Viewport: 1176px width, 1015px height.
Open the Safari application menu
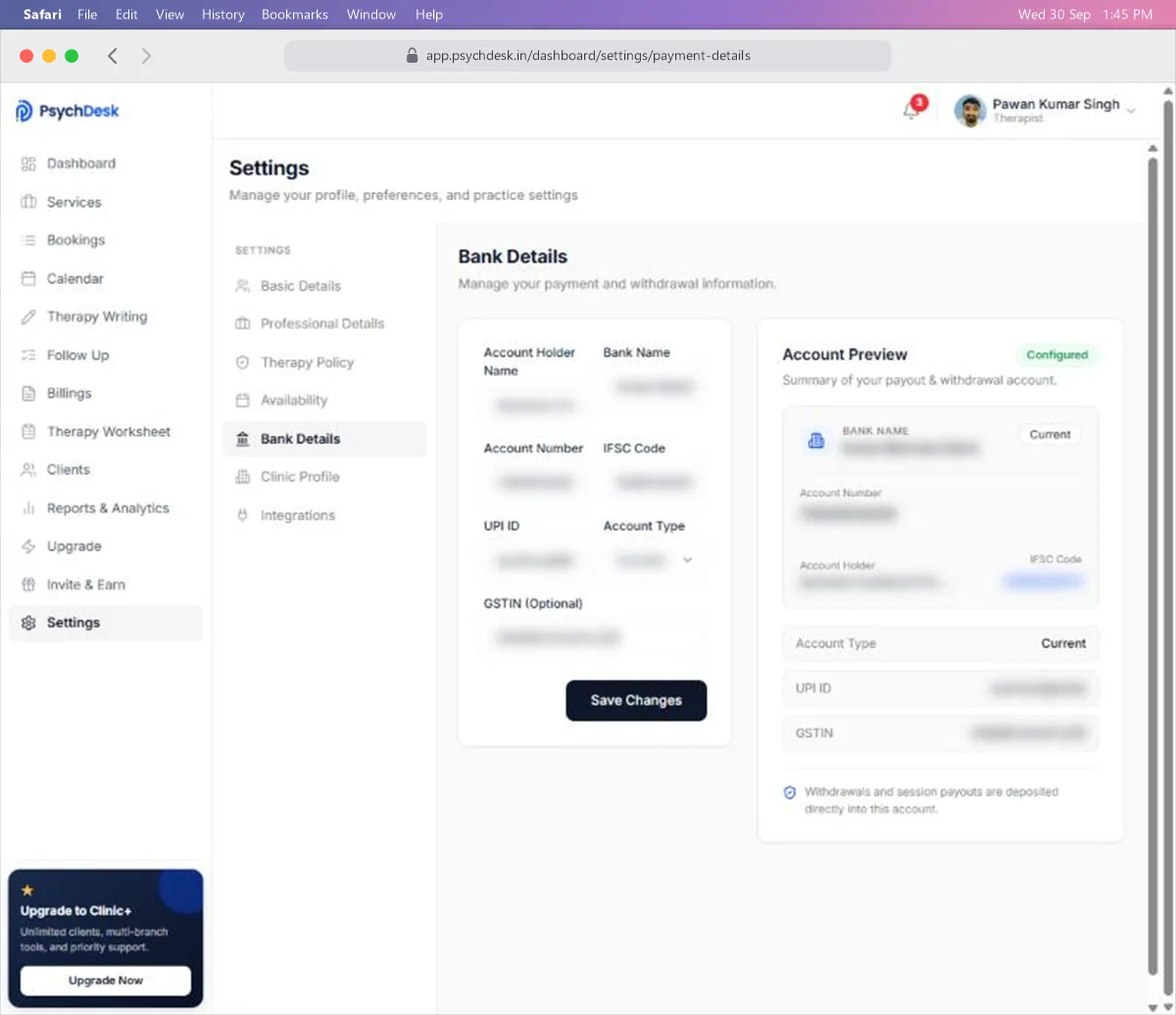coord(41,15)
